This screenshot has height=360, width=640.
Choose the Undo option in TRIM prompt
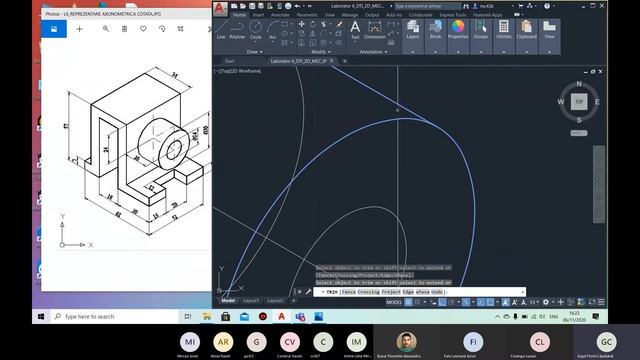tap(437, 292)
